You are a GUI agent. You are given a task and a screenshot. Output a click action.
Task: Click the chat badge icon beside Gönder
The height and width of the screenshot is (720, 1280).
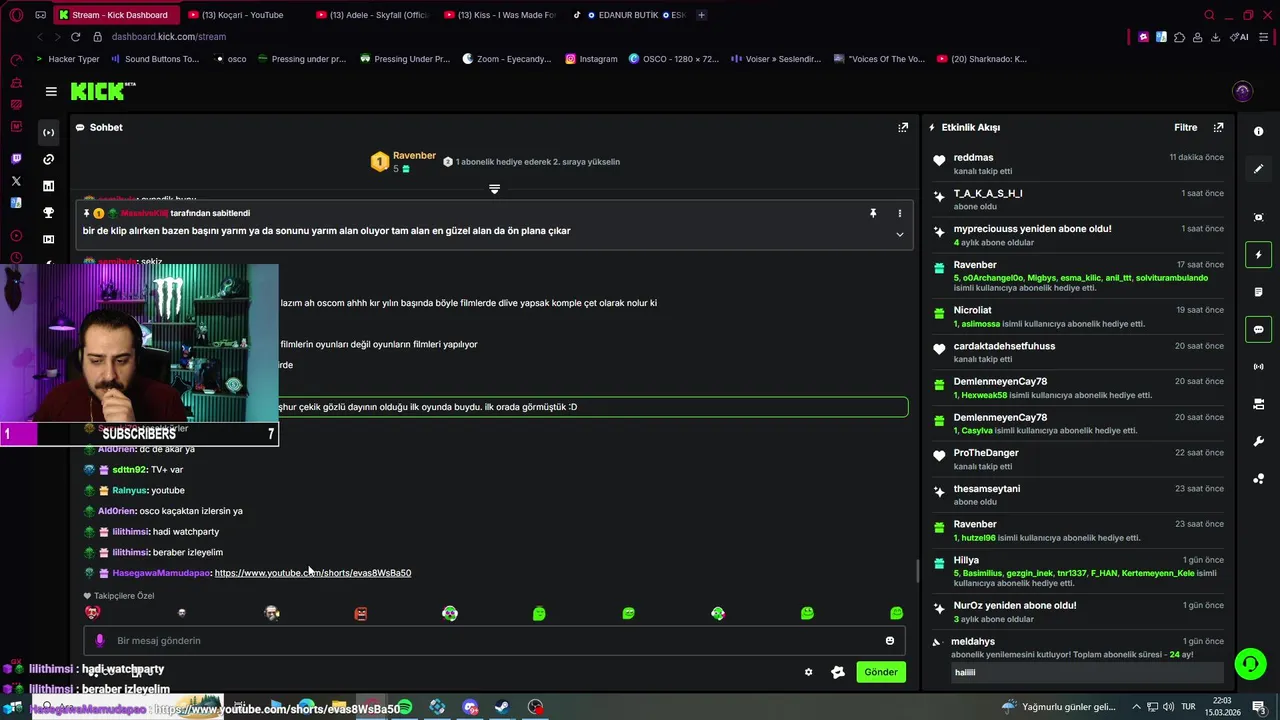[x=838, y=672]
